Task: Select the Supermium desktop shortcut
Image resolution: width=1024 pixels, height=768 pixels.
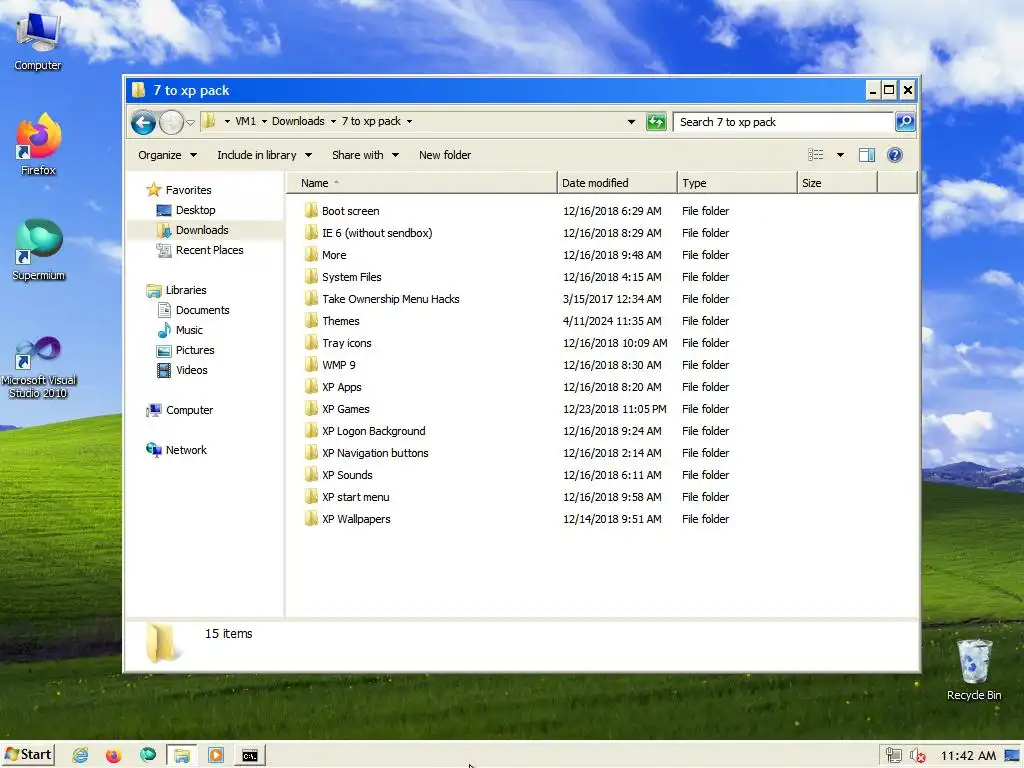Action: tap(38, 250)
